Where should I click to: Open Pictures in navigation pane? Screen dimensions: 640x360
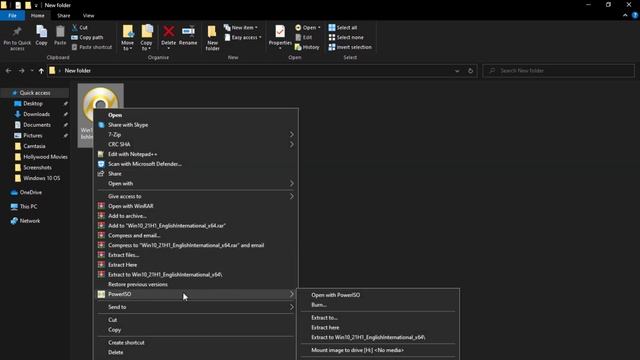click(x=33, y=136)
